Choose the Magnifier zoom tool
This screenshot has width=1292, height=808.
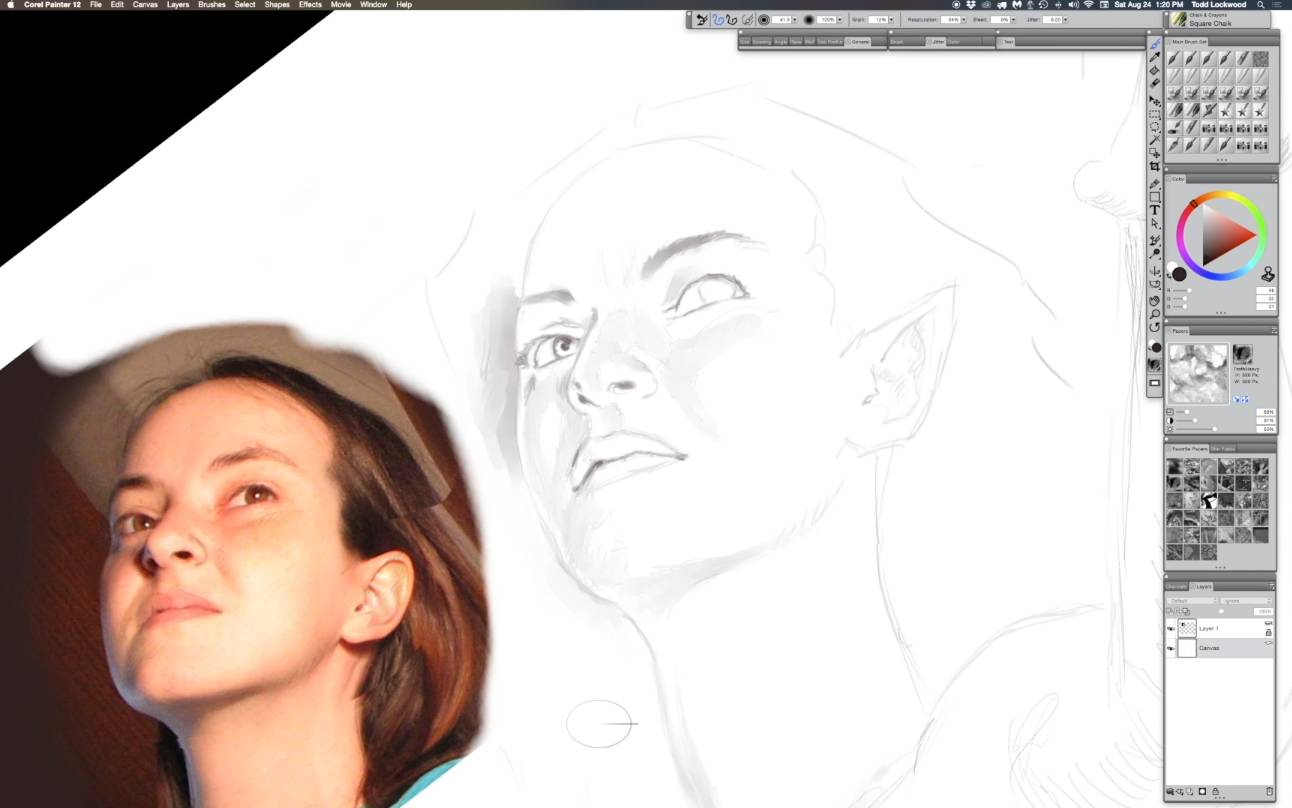[x=1155, y=314]
